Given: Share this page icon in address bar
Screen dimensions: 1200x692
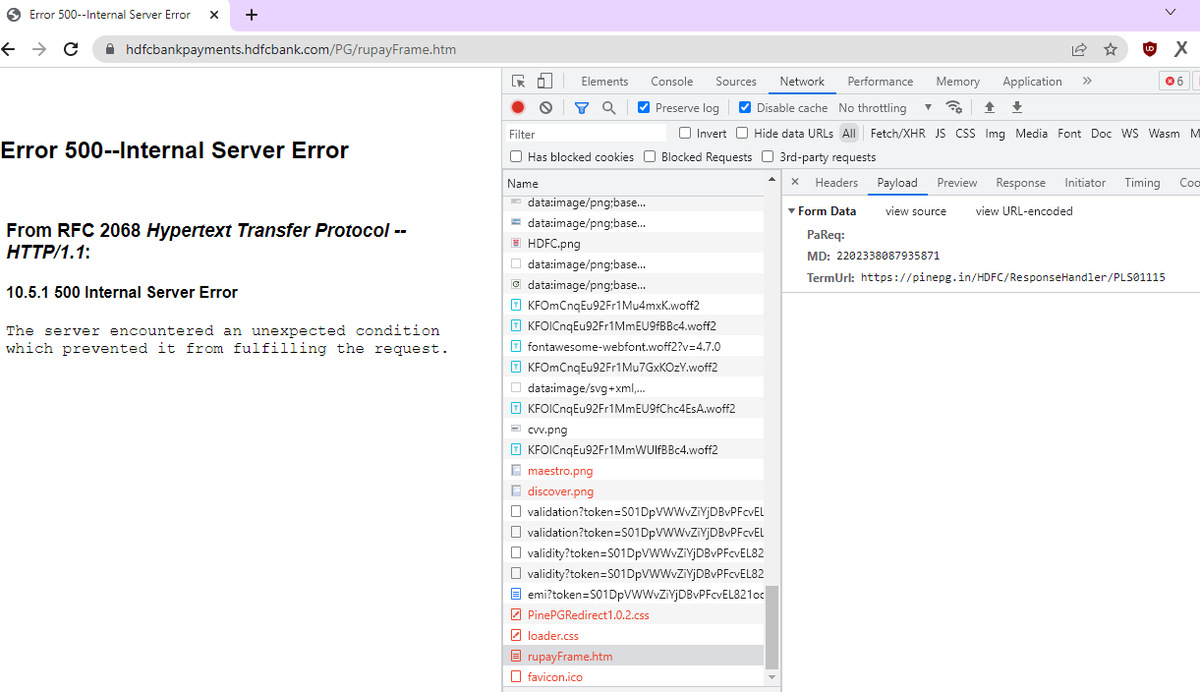Looking at the screenshot, I should click(1079, 49).
